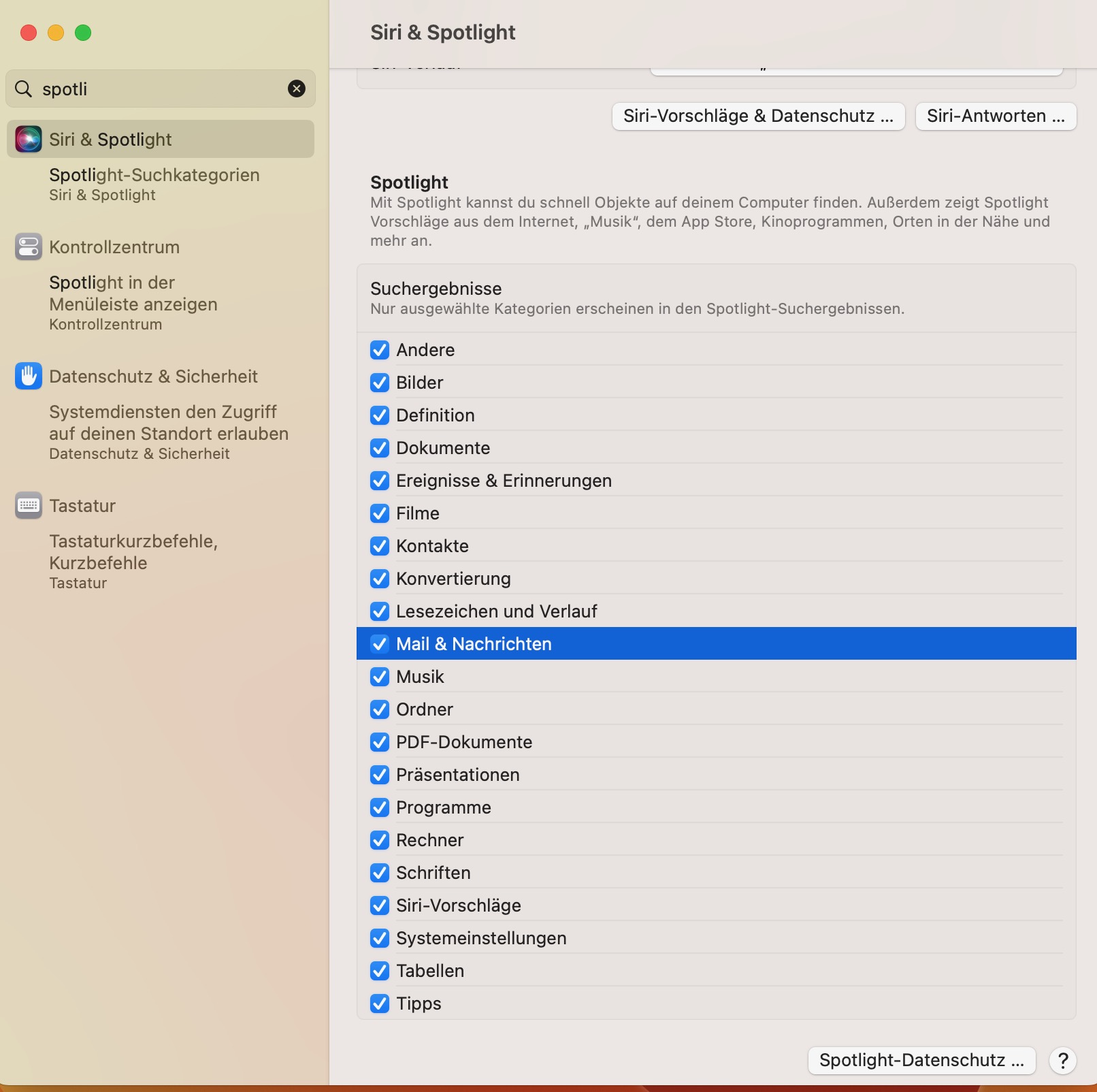Click the Kontrollzentrum sidebar icon

(29, 246)
